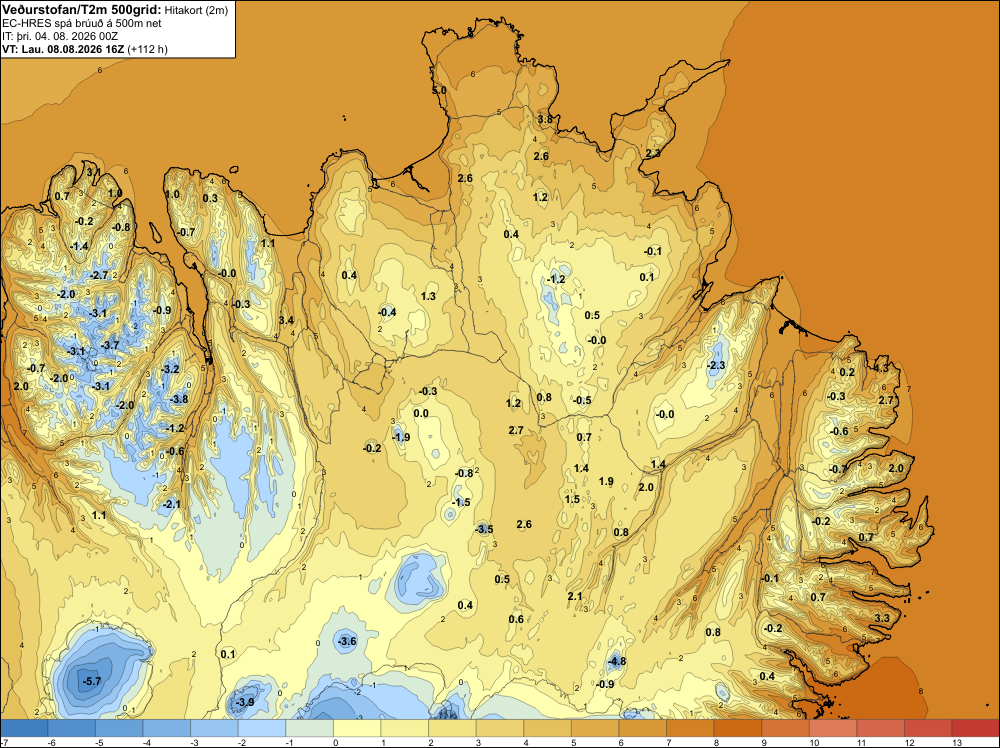Screen dimensions: 1000x748
Task: Click the valid time VT: Lau. 08.08.2026 16Z
Action: click(62, 49)
